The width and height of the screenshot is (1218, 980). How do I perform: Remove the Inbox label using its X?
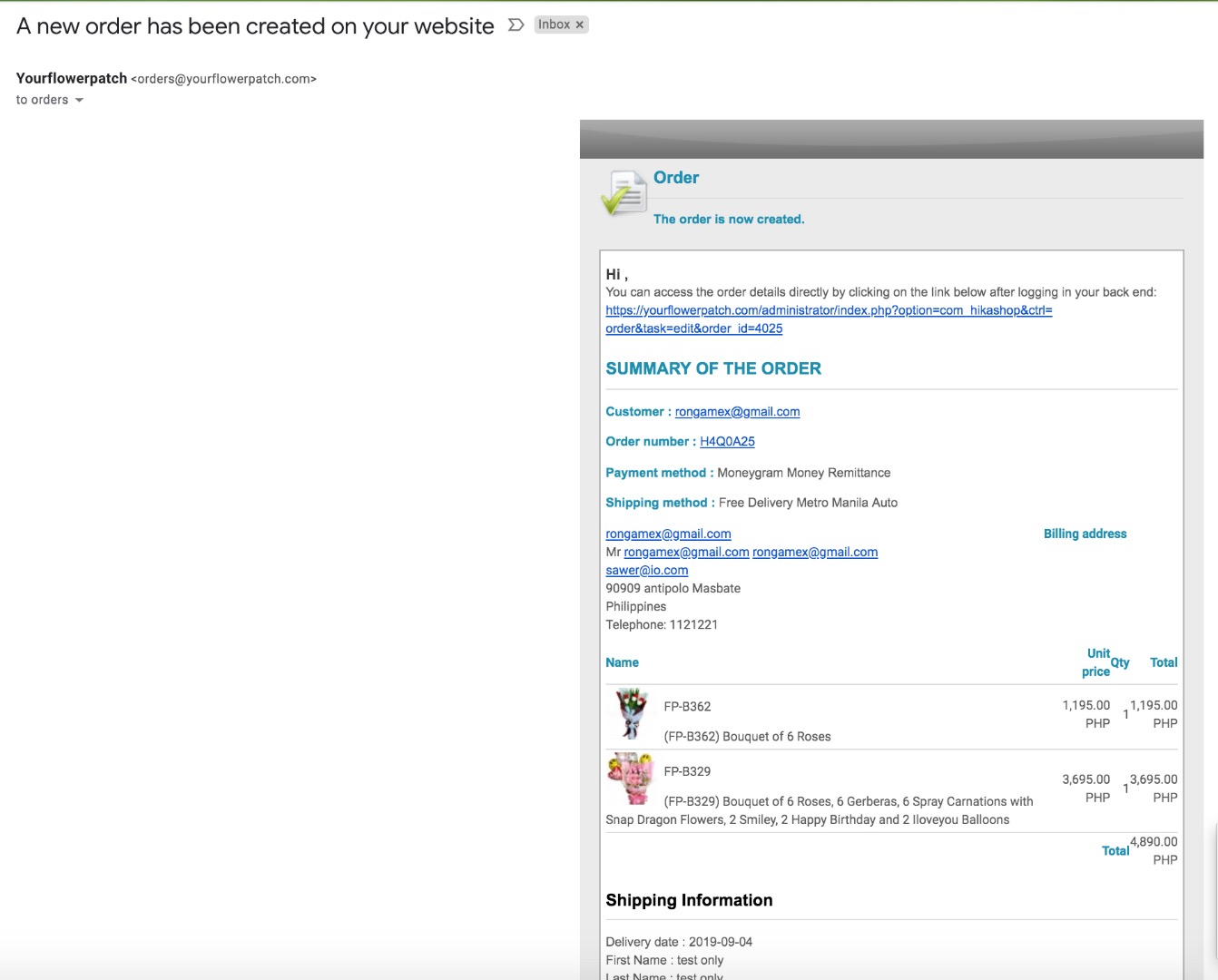[580, 25]
